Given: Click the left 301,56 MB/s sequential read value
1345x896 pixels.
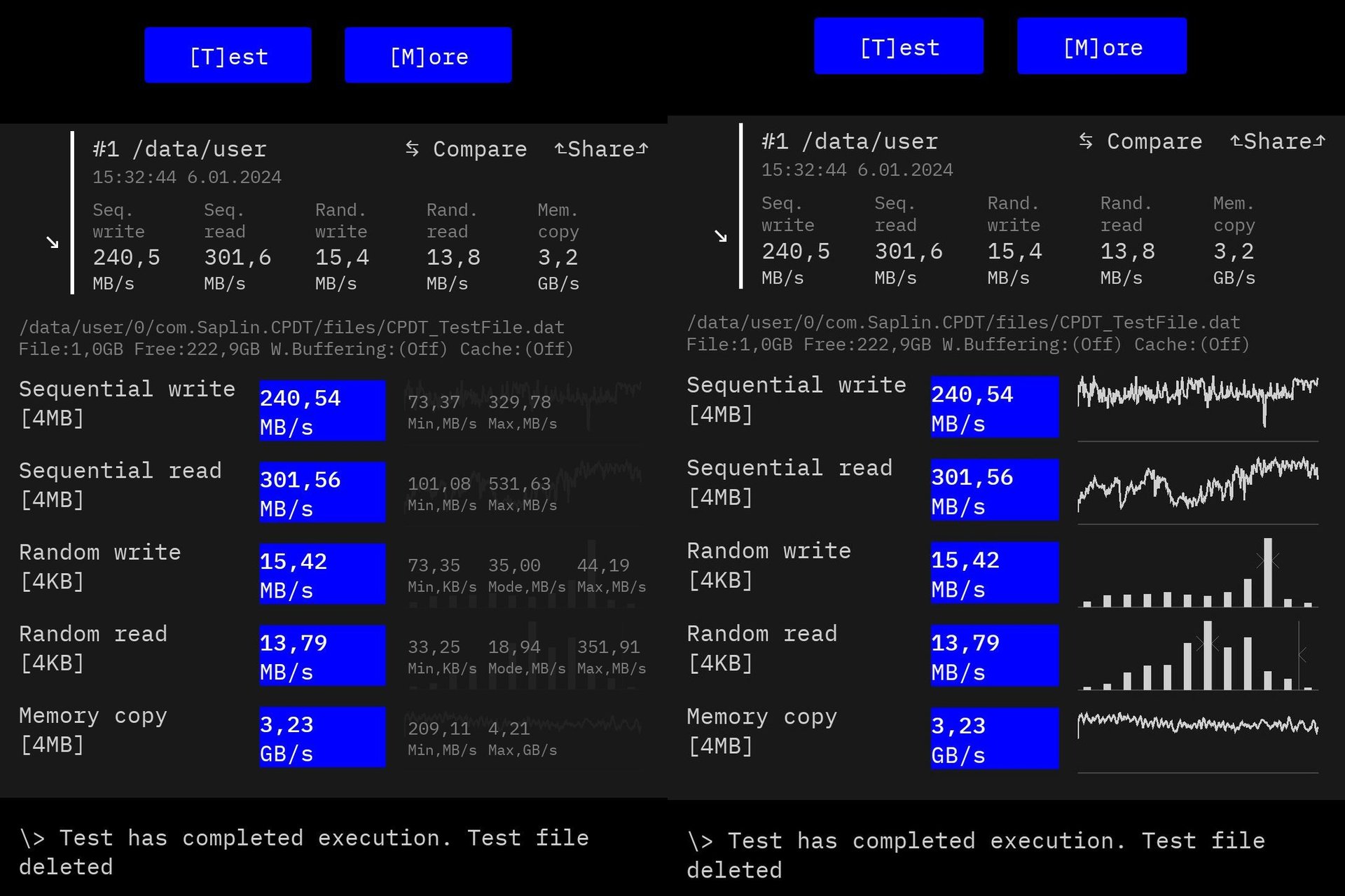Looking at the screenshot, I should tap(322, 492).
